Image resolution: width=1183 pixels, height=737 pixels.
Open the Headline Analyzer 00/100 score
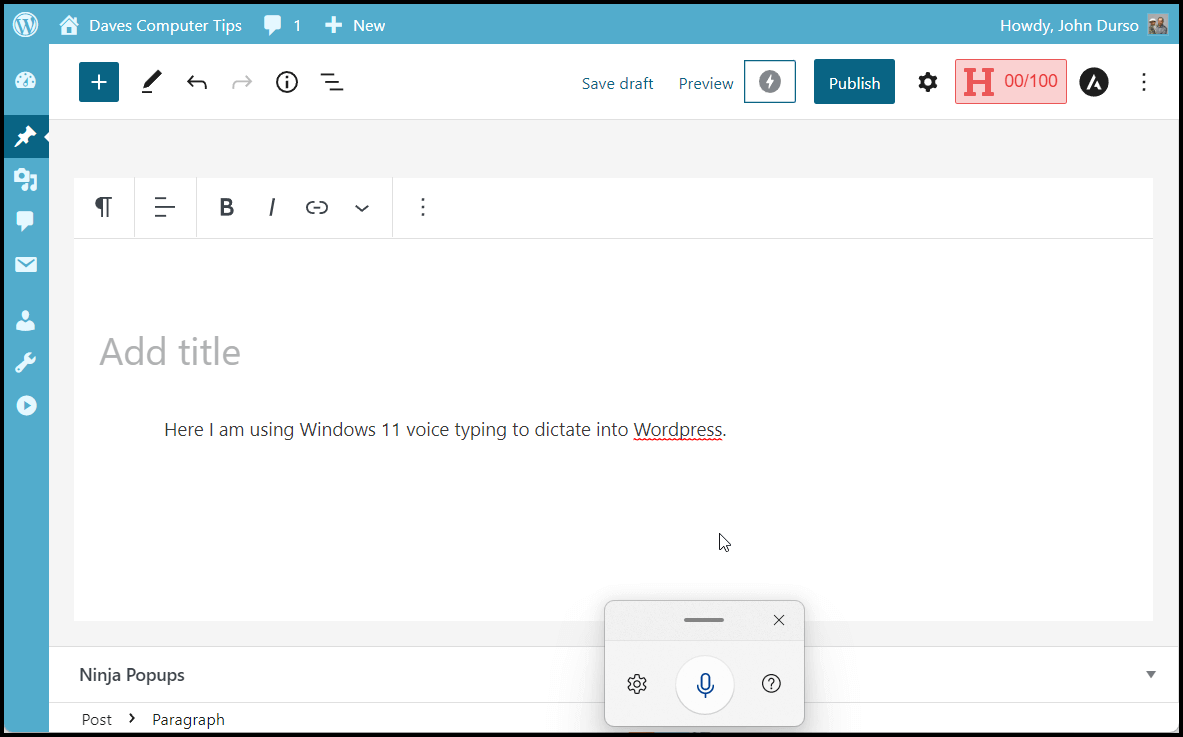[x=1011, y=81]
